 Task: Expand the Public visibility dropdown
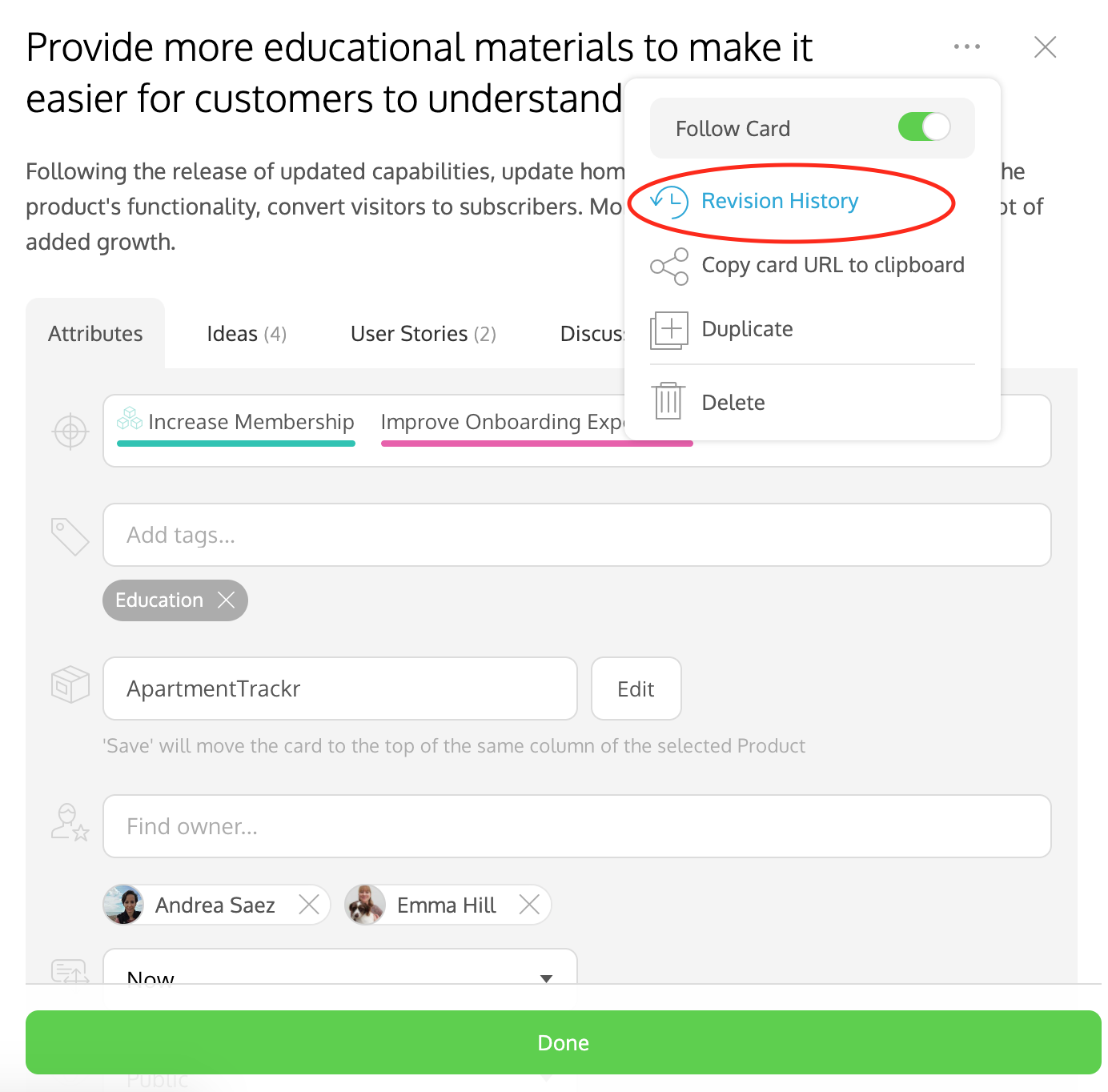tap(320, 1077)
